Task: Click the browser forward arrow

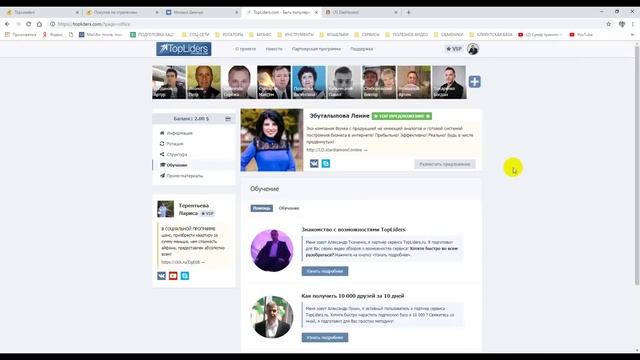Action: pyautogui.click(x=18, y=24)
